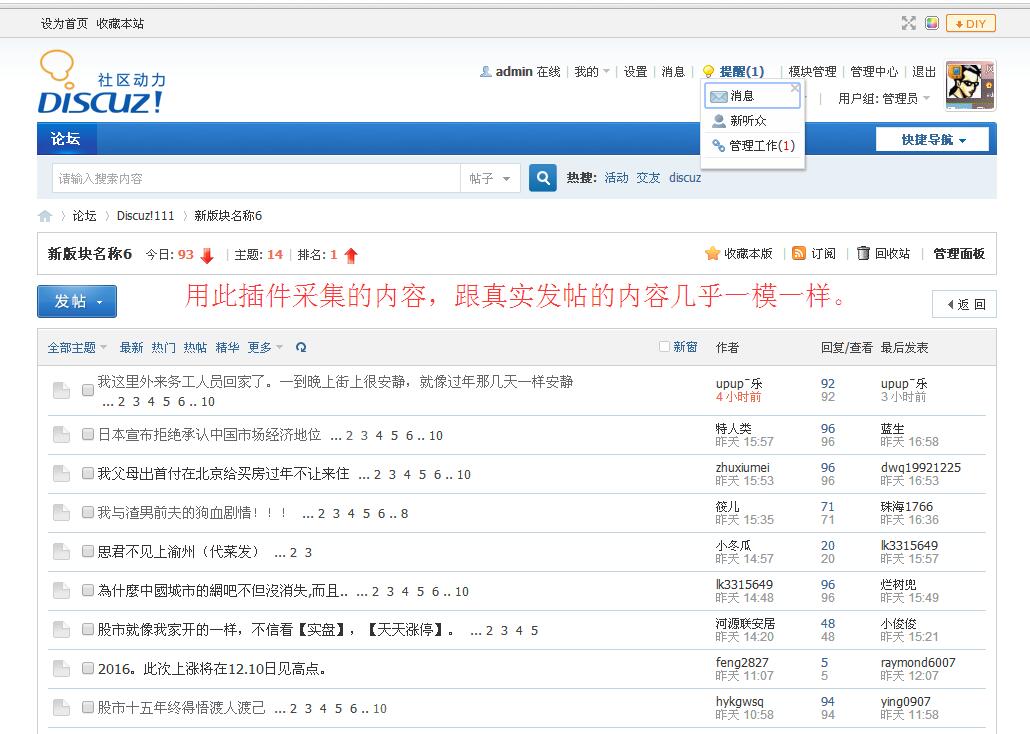
Task: Check the box for 日本宣布拒绝承认 thread
Action: pos(87,434)
